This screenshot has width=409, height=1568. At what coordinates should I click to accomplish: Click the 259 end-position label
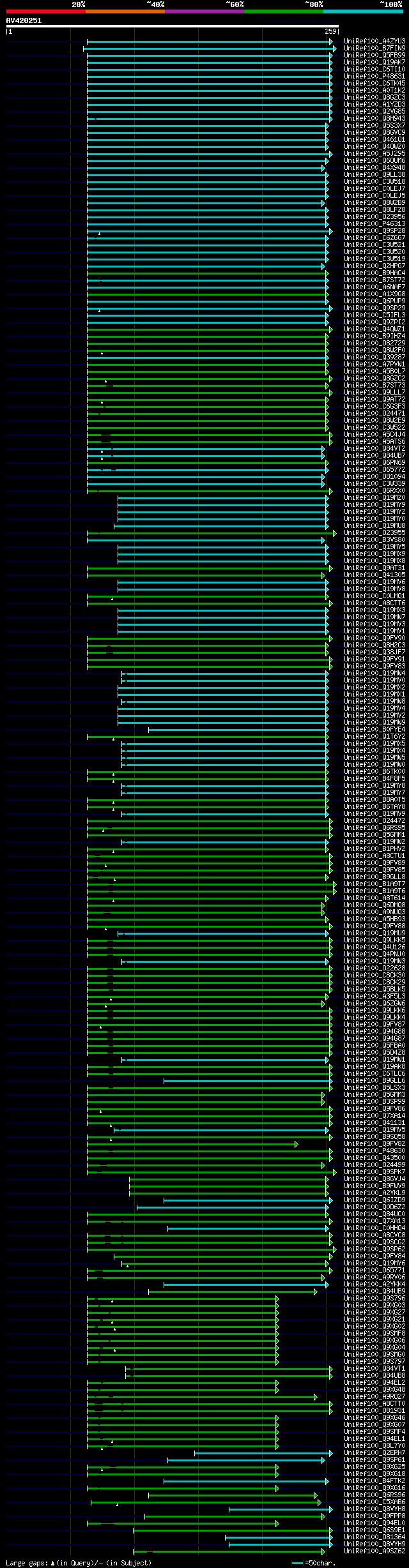tap(330, 31)
